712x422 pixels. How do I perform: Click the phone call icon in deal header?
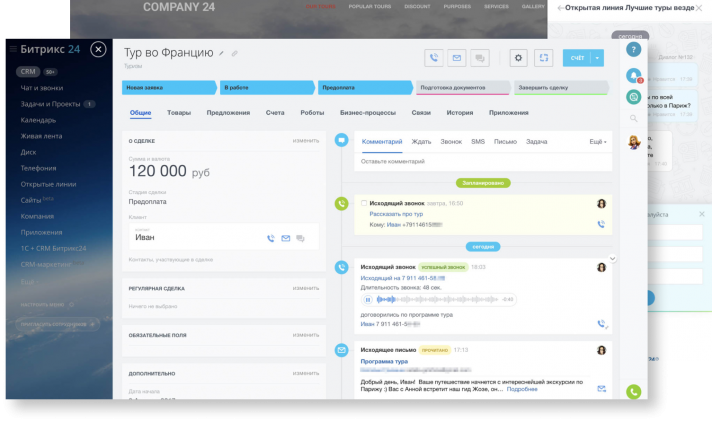434,58
